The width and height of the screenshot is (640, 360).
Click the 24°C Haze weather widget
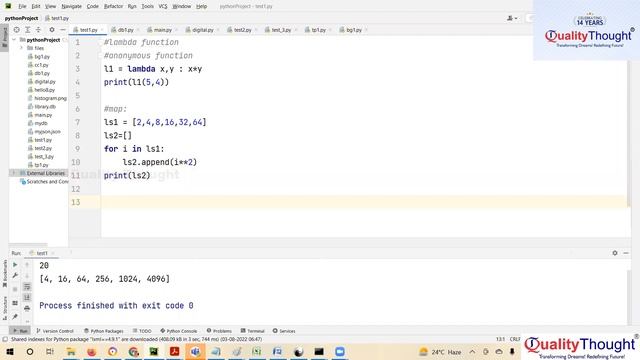[x=440, y=351]
